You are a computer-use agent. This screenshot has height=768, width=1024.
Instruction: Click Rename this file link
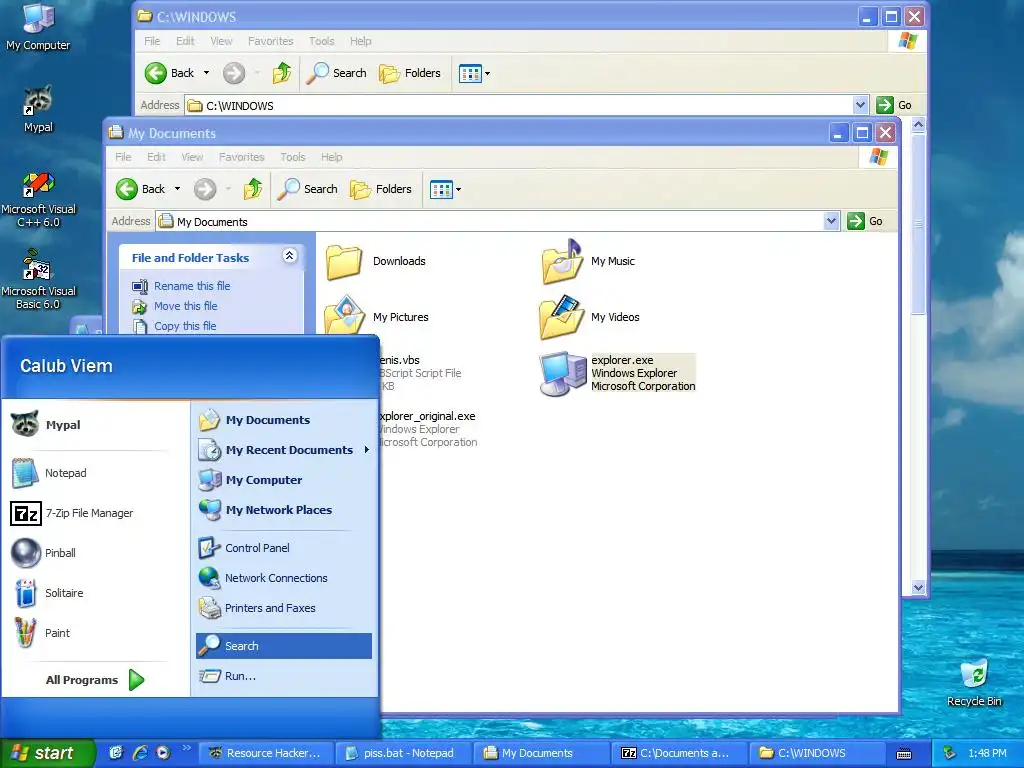click(192, 286)
